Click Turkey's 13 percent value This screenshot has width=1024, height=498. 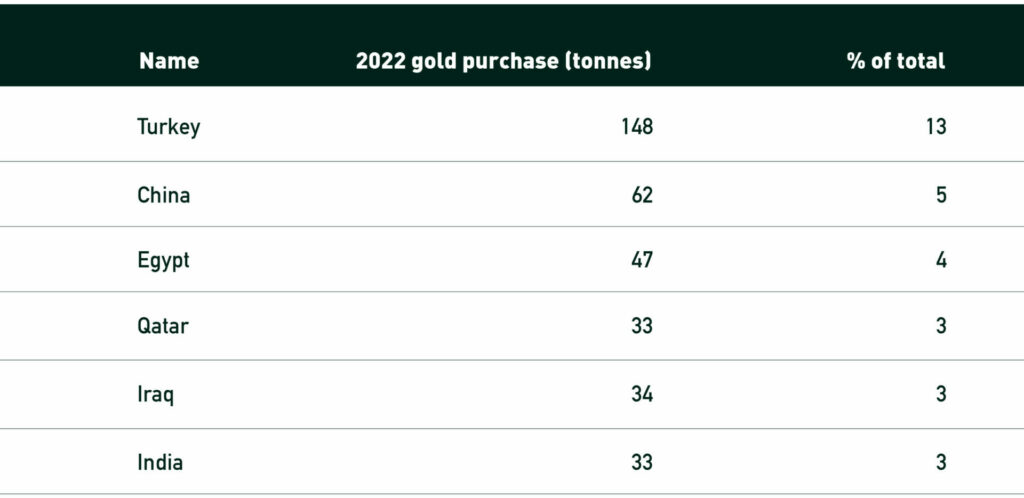(936, 126)
